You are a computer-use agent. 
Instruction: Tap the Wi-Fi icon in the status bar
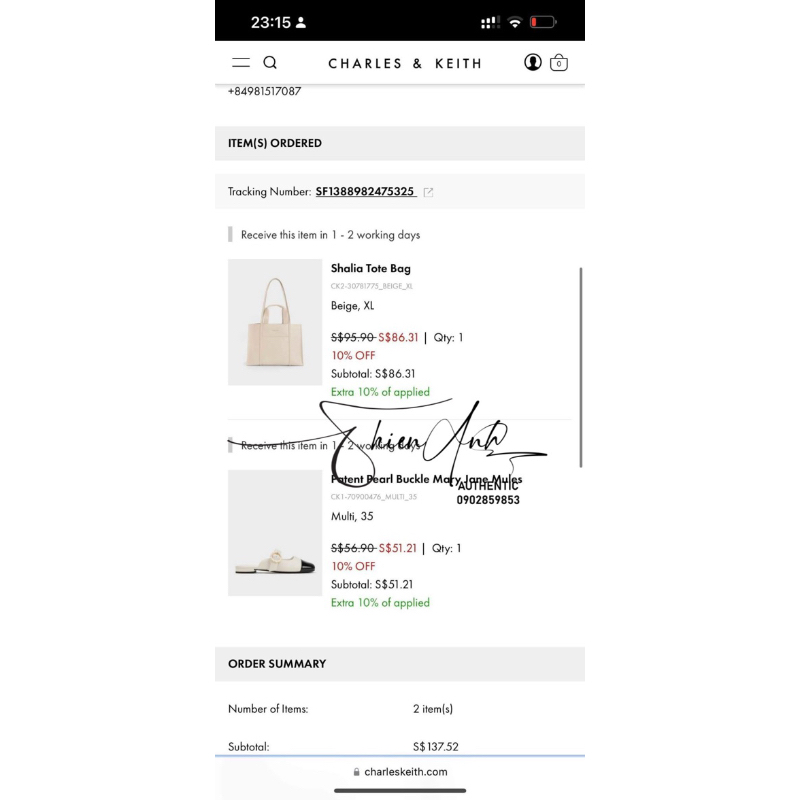(514, 20)
